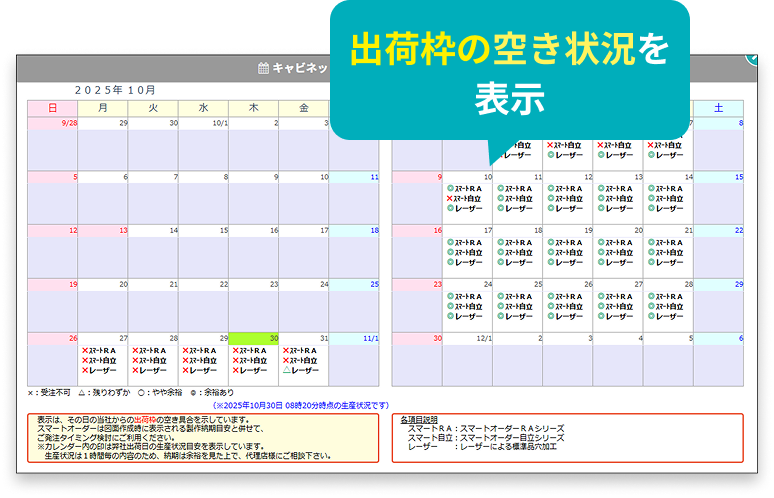Click the 木 Thursday column header
774x498 pixels.
[254, 108]
